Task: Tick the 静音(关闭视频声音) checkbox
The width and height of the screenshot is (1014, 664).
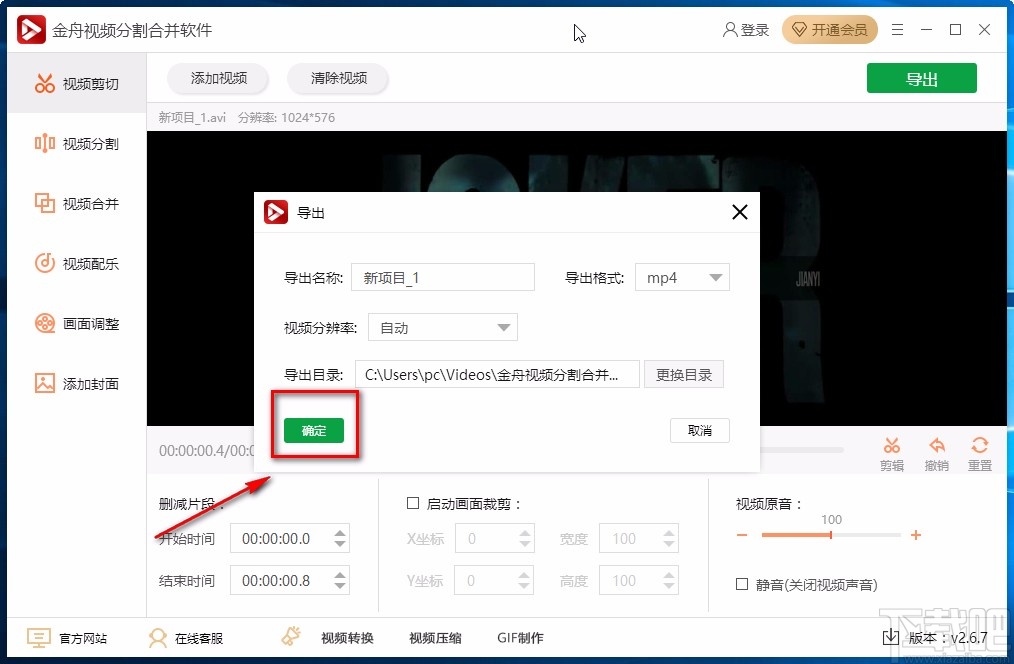Action: [x=742, y=584]
